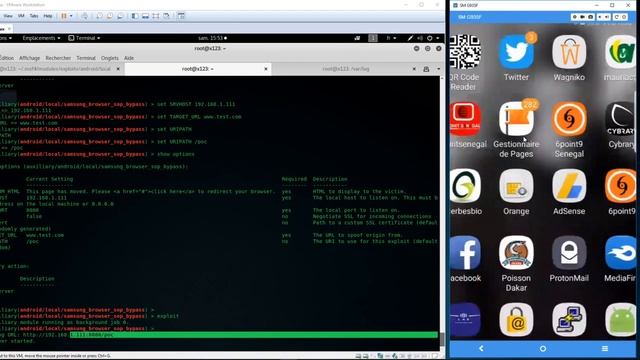Open the Rechercher menu in terminal
This screenshot has width=640, height=360.
58,58
